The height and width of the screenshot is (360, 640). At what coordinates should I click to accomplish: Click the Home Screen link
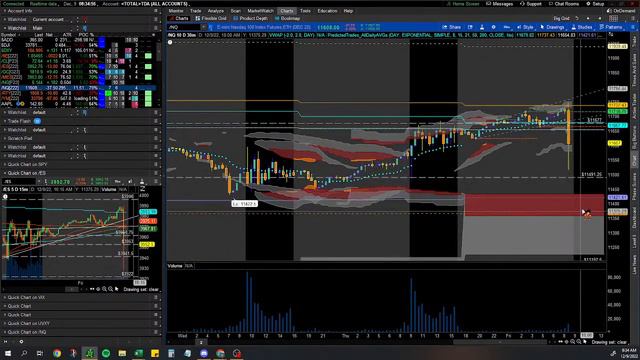point(463,4)
